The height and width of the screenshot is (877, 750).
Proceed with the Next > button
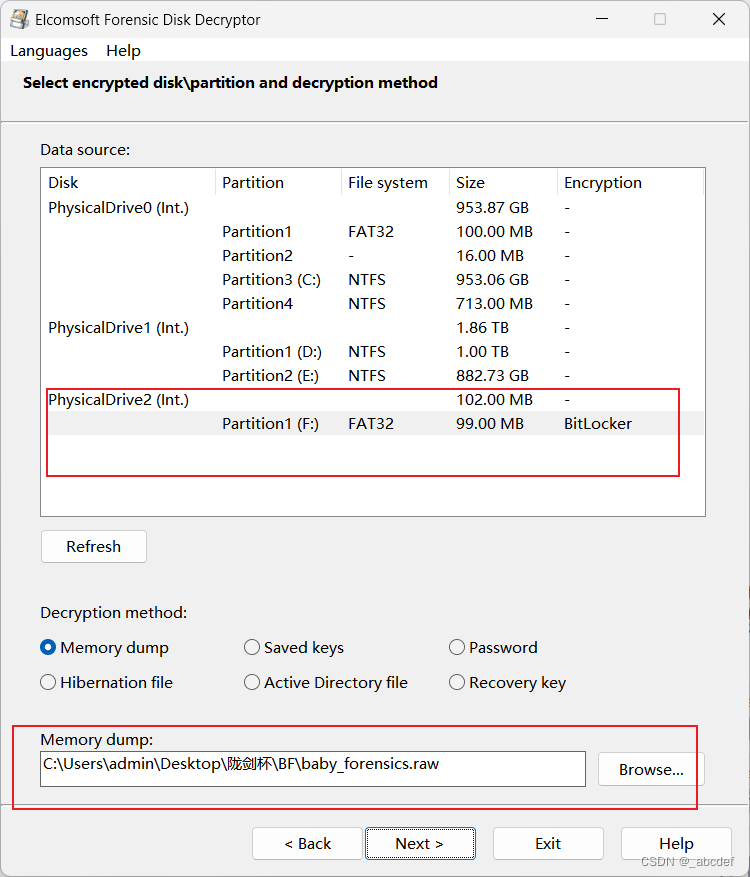(x=420, y=843)
